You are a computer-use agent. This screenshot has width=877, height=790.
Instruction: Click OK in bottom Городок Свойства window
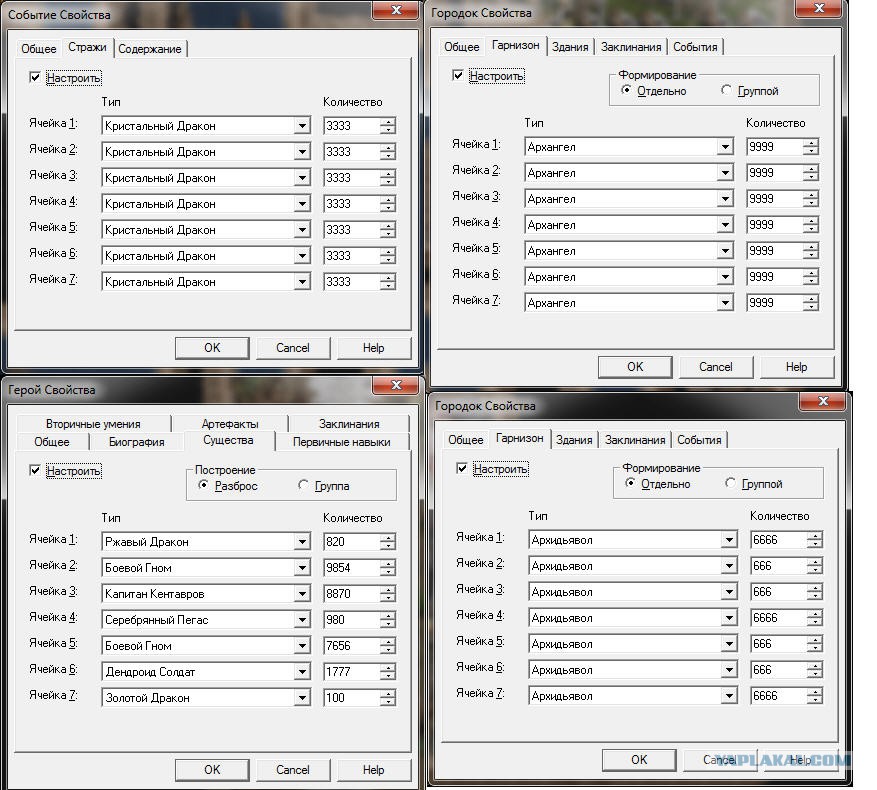639,759
